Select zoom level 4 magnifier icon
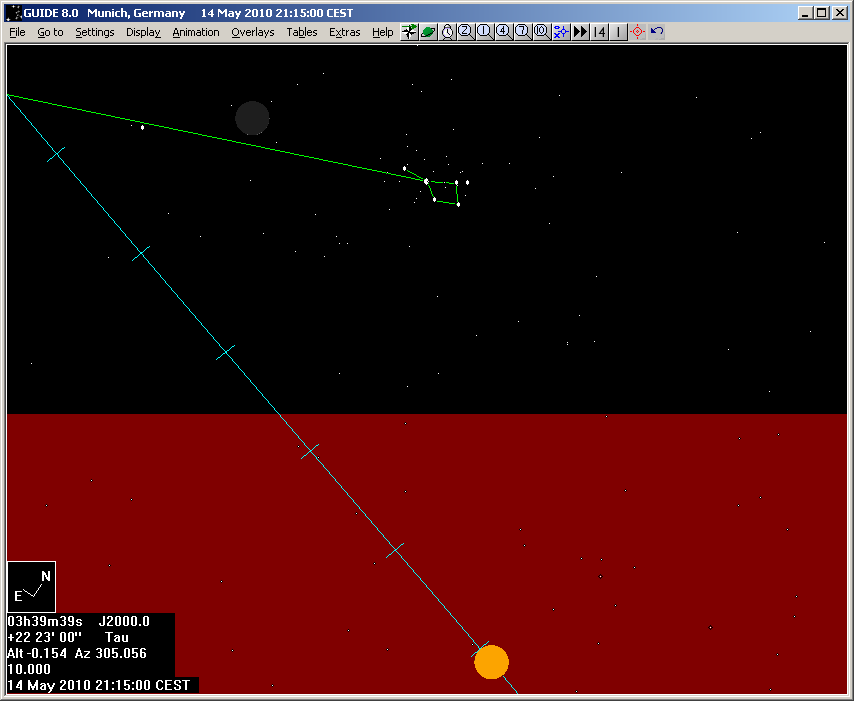Screen dimensions: 854x701 [503, 32]
